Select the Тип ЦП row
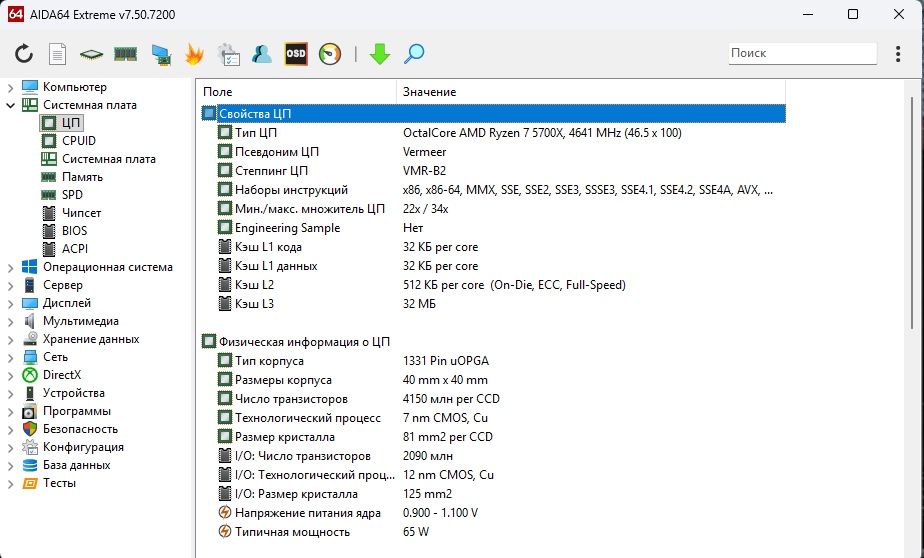 (x=493, y=133)
